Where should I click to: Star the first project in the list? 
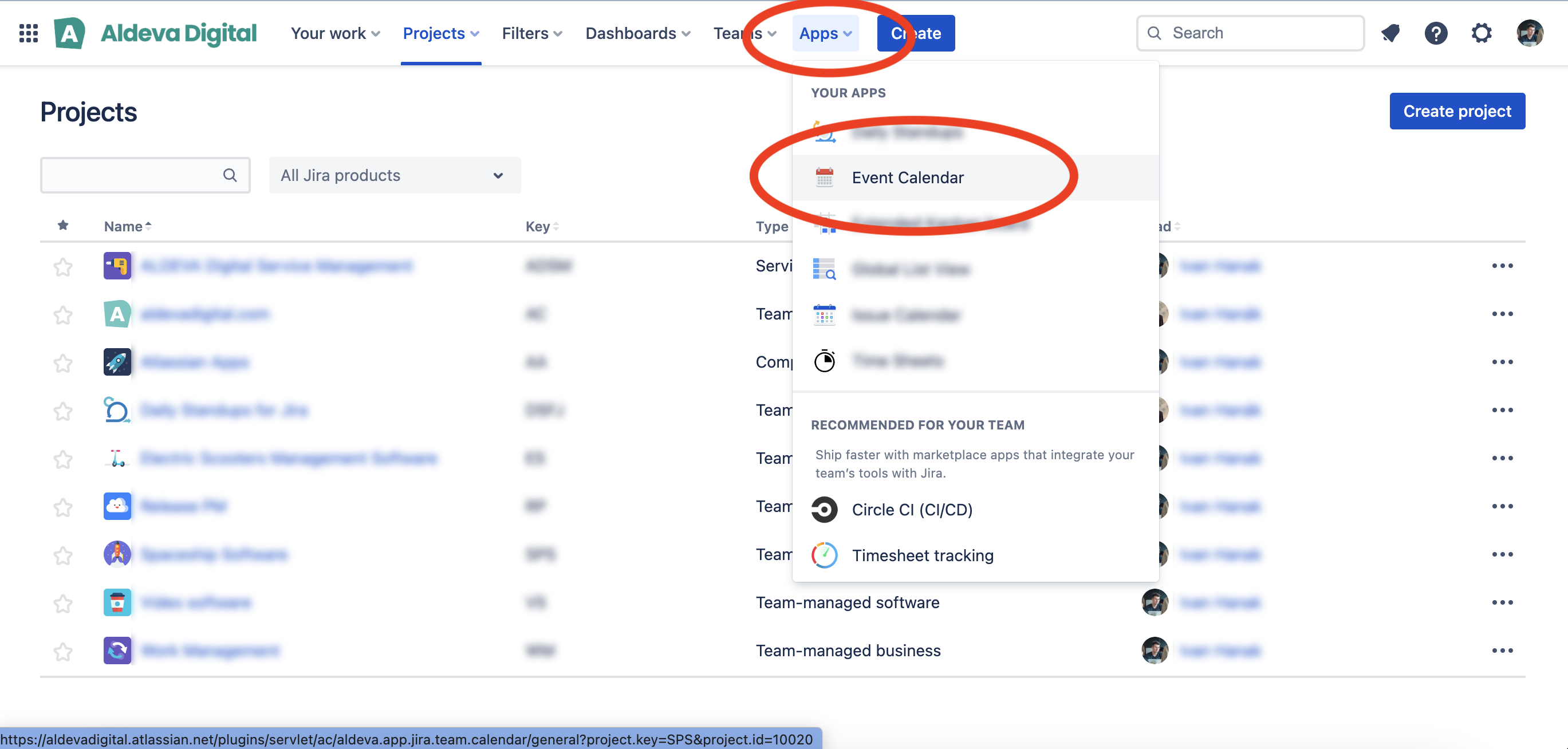coord(62,266)
